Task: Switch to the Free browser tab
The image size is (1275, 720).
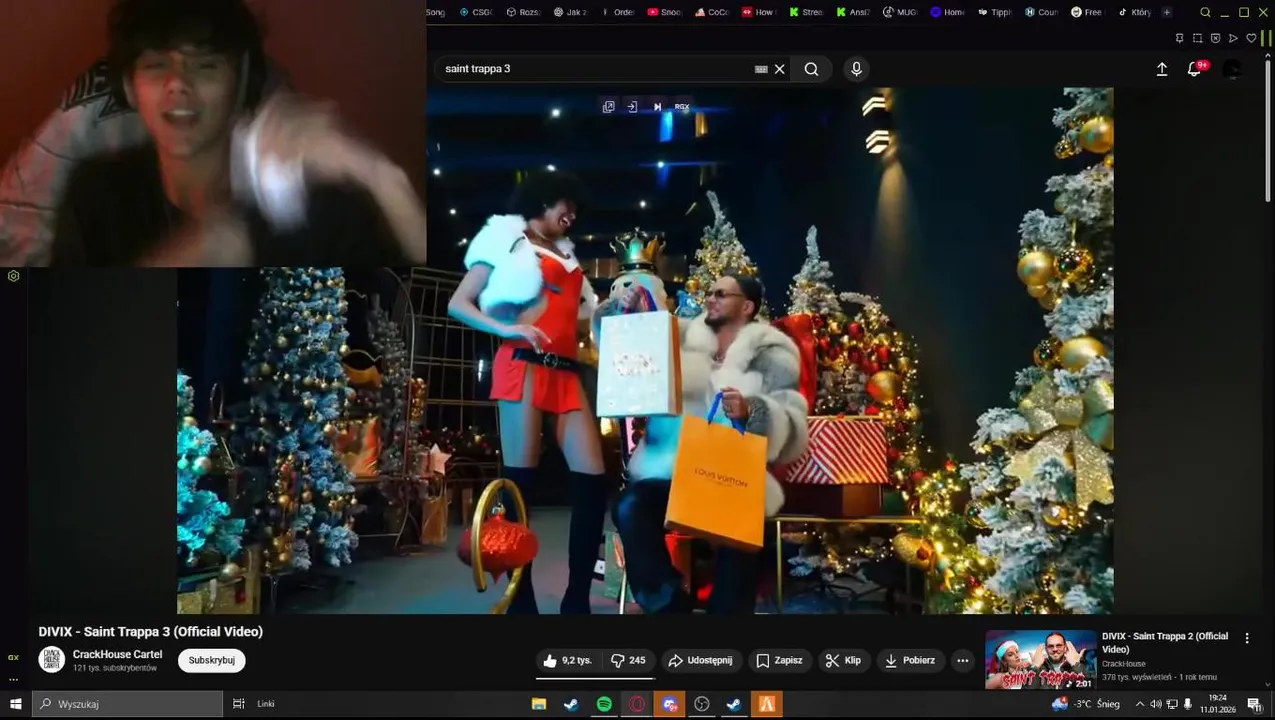Action: click(1087, 12)
